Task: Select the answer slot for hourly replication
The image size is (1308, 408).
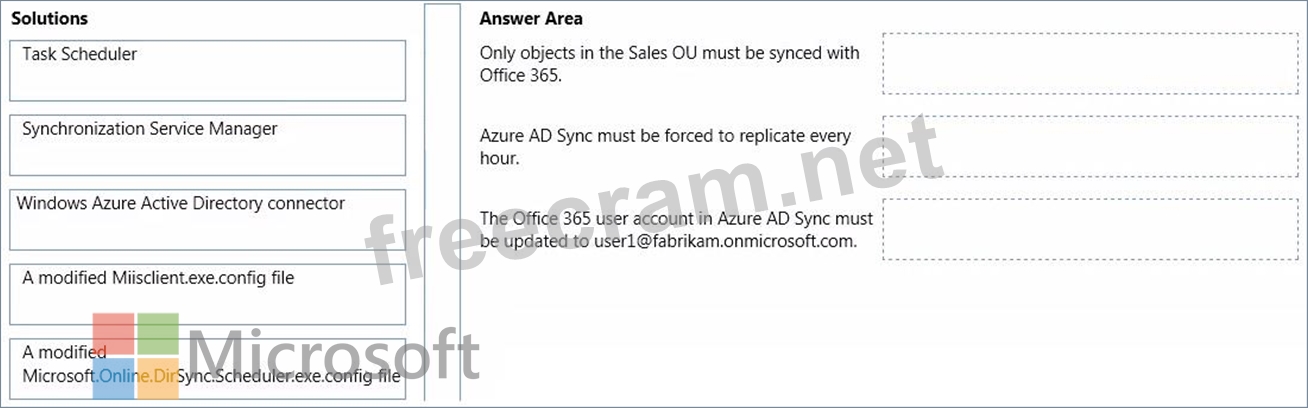Action: click(1090, 146)
